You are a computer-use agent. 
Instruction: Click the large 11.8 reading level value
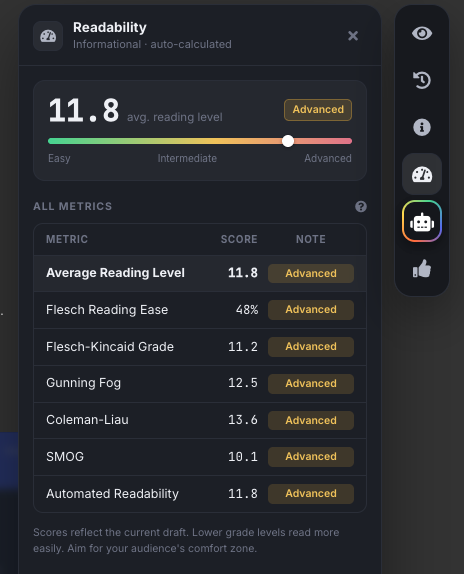(x=84, y=111)
